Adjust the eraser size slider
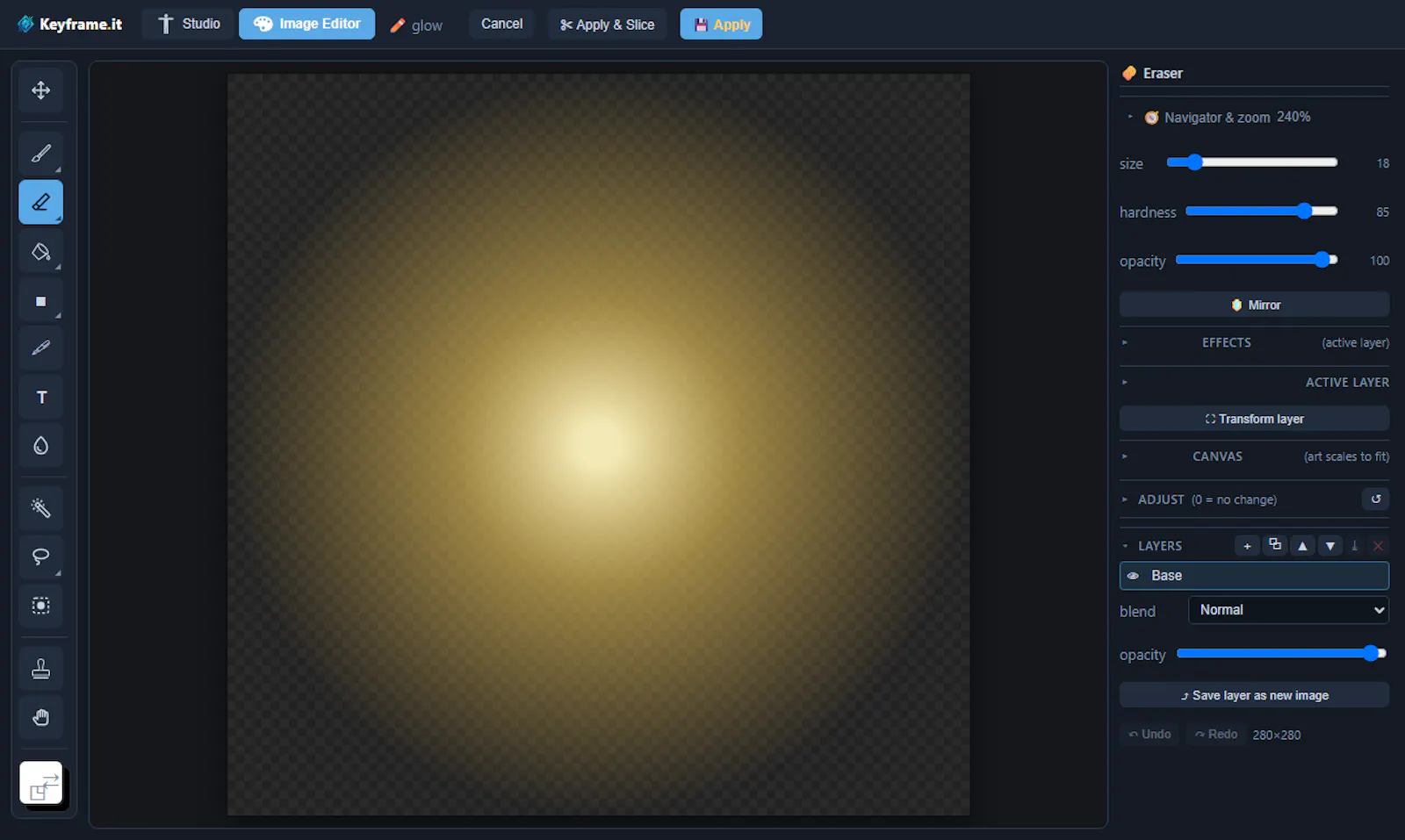 (1251, 162)
